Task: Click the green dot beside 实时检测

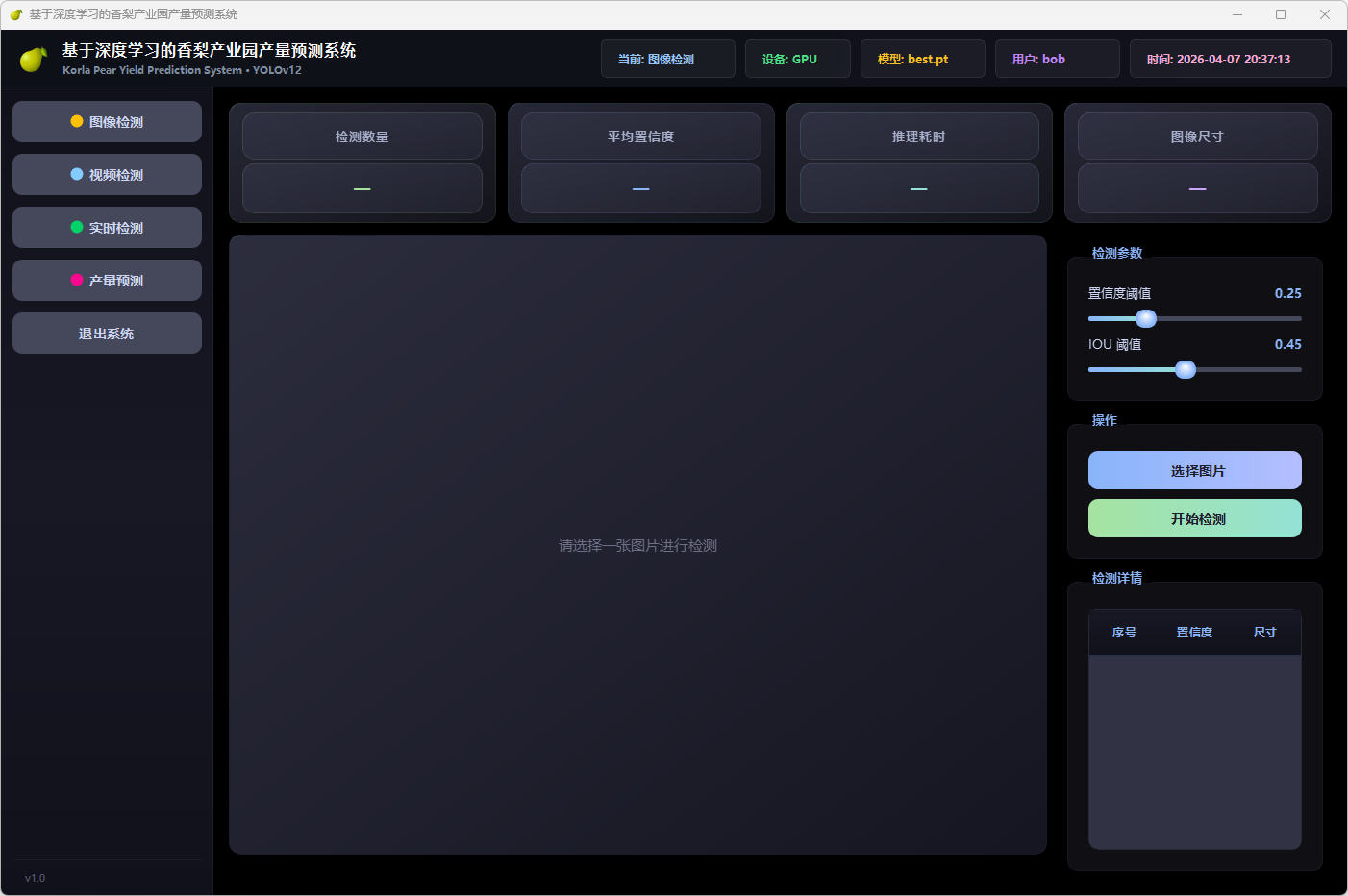Action: coord(77,228)
